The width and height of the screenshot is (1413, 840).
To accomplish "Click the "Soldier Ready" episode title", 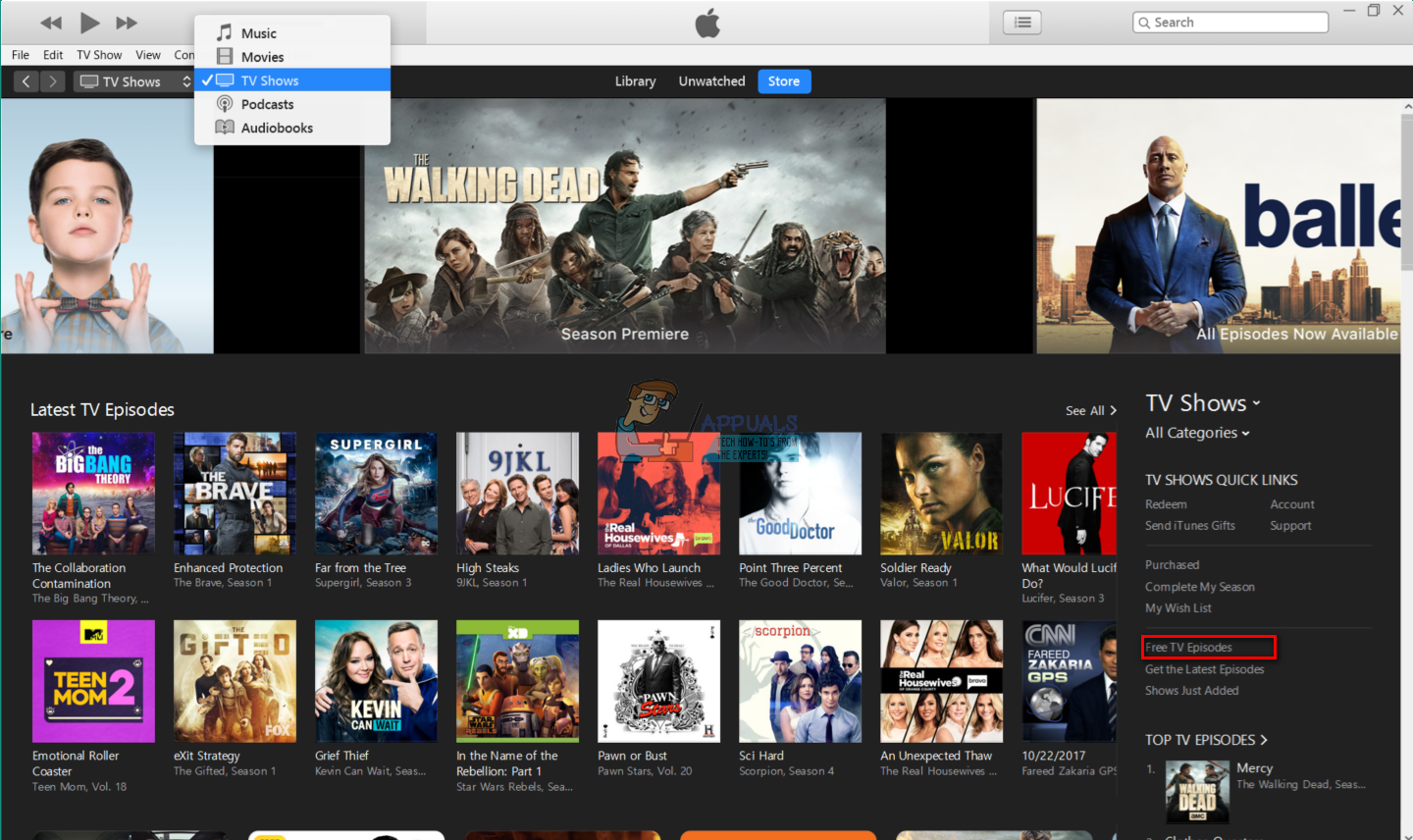I will pos(916,568).
